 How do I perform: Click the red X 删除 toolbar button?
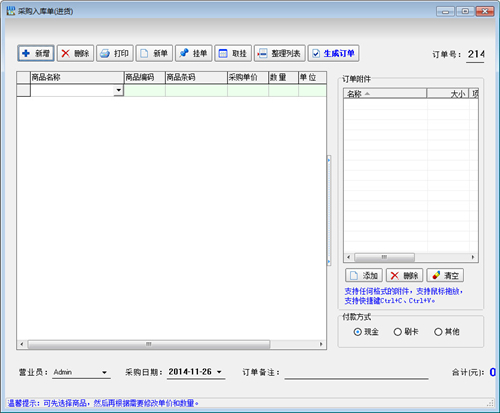pyautogui.click(x=75, y=53)
